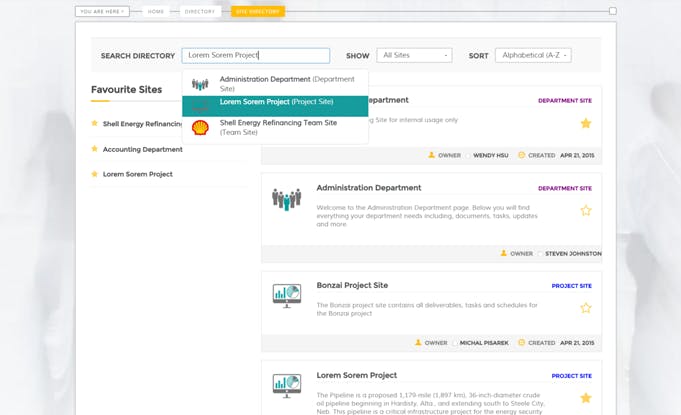Click owner name Wendy Hsu
This screenshot has height=415, width=681.
(491, 155)
